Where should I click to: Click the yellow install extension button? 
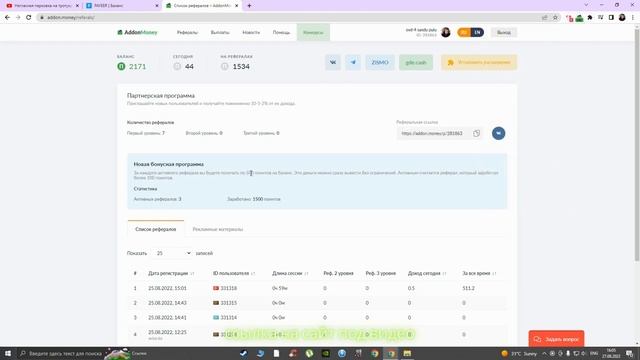479,62
